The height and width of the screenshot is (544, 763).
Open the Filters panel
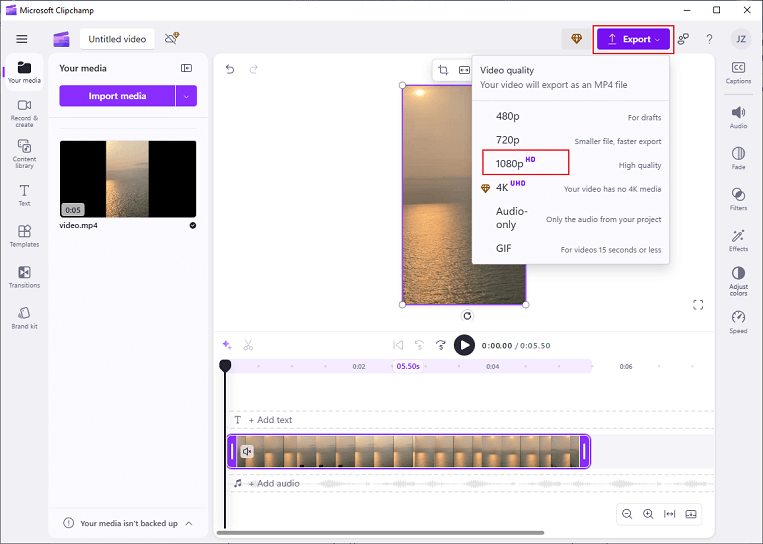(738, 199)
